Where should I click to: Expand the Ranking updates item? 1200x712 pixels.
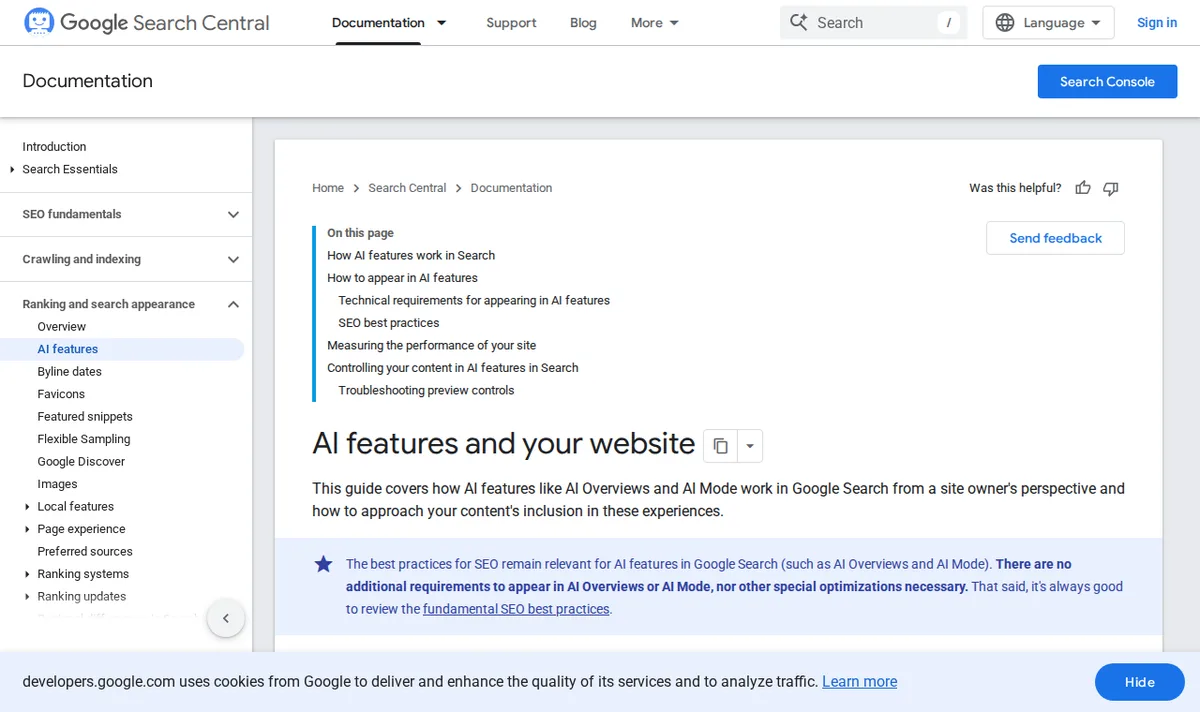click(27, 596)
